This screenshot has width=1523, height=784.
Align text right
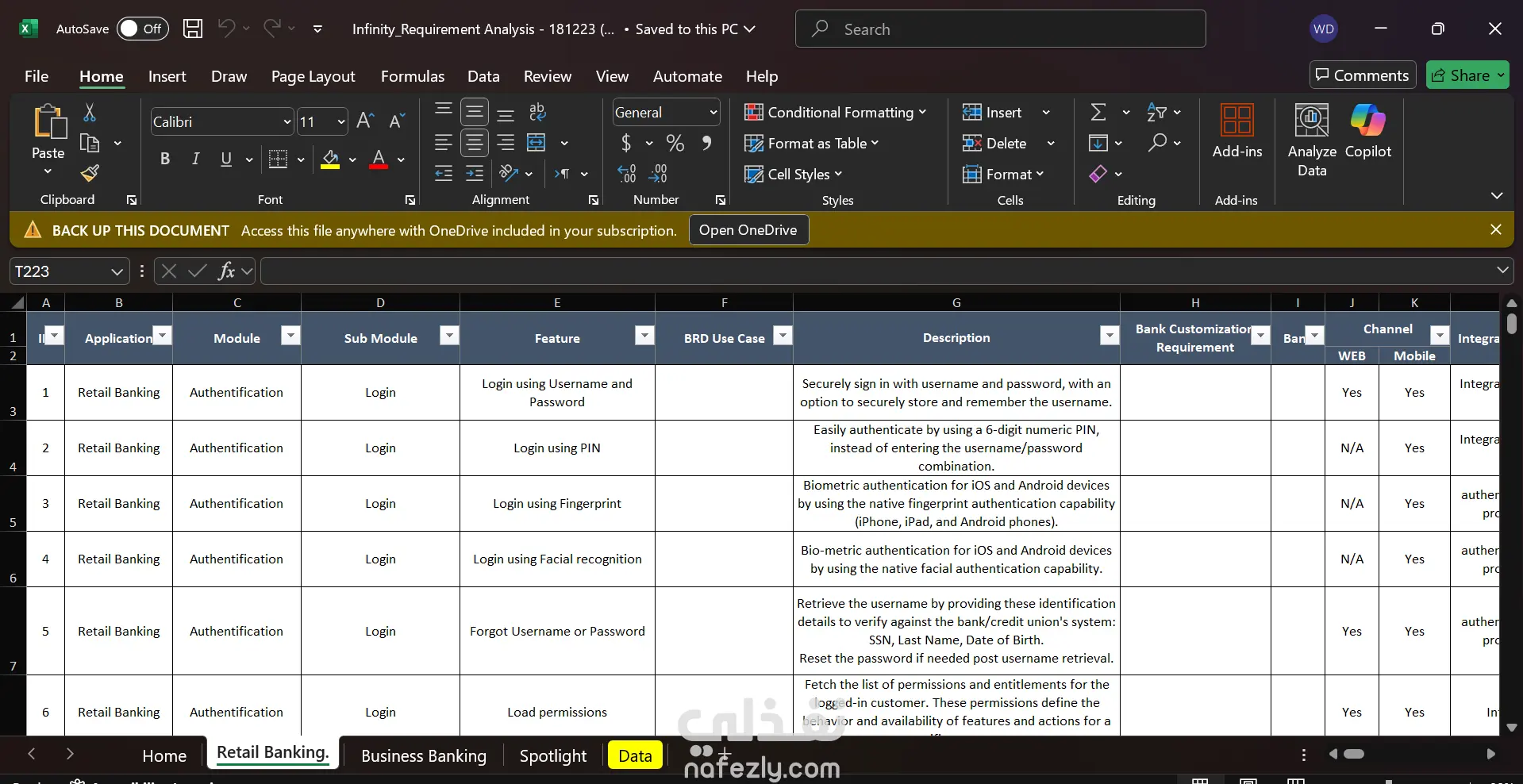click(x=506, y=143)
